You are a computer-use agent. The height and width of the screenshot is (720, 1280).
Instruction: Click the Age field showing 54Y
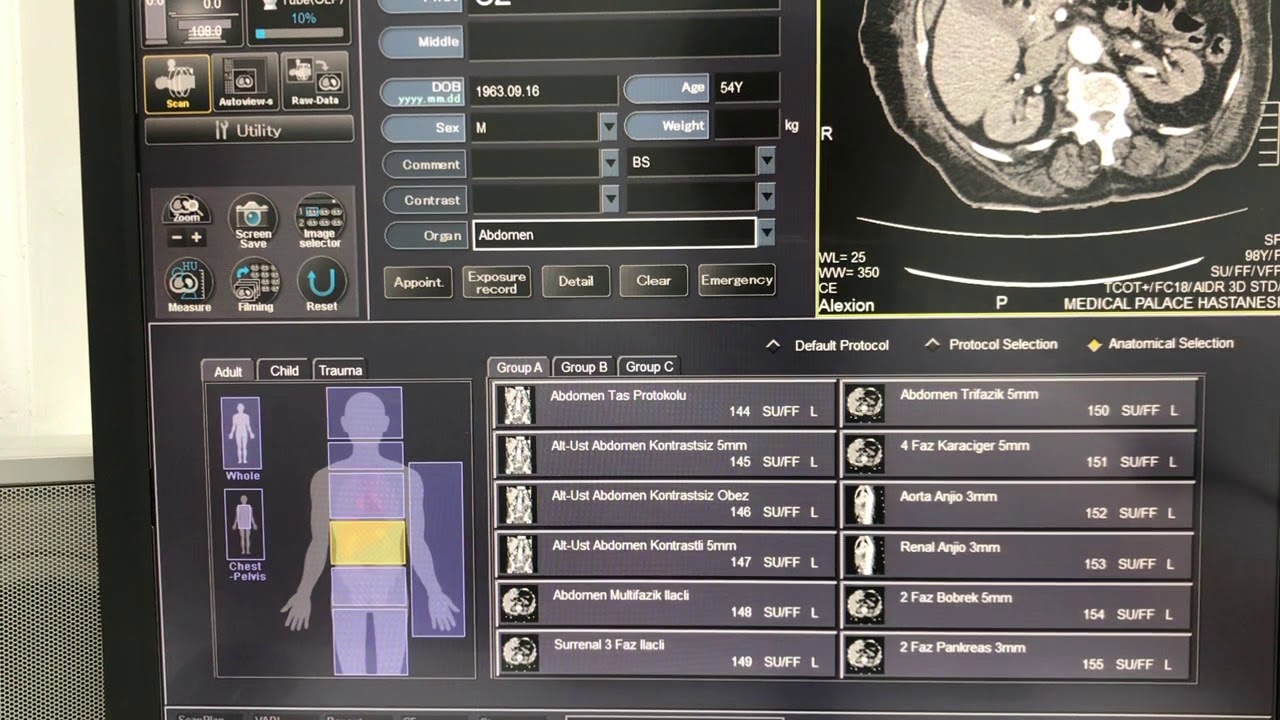pyautogui.click(x=746, y=87)
